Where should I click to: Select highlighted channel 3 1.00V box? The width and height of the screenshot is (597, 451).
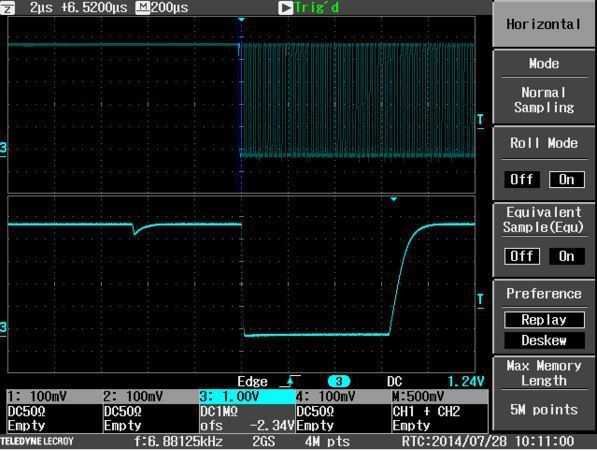coord(247,411)
